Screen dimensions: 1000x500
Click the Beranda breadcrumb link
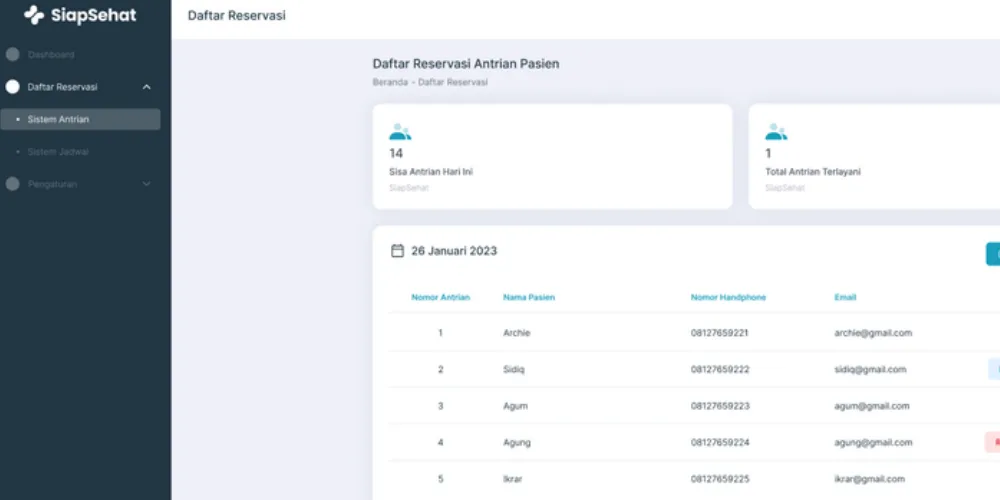(x=390, y=82)
